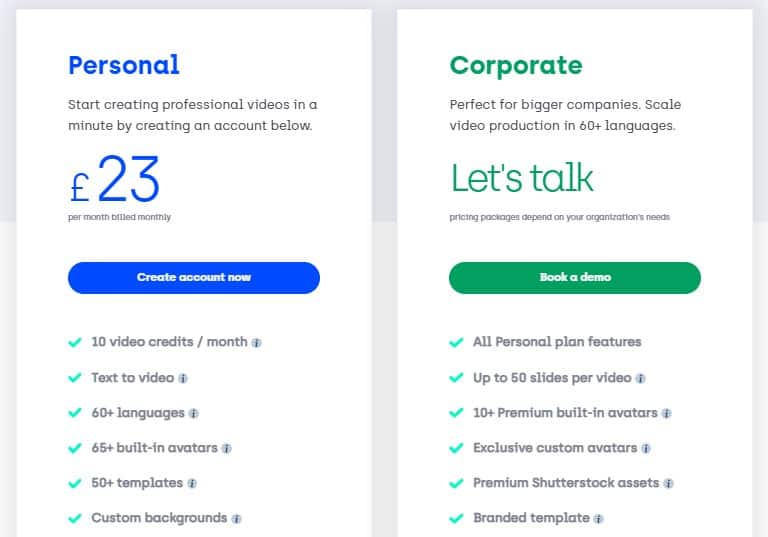Viewport: 768px width, 537px height.
Task: Show info for 10+ Premium built-in avatars
Action: pos(666,414)
